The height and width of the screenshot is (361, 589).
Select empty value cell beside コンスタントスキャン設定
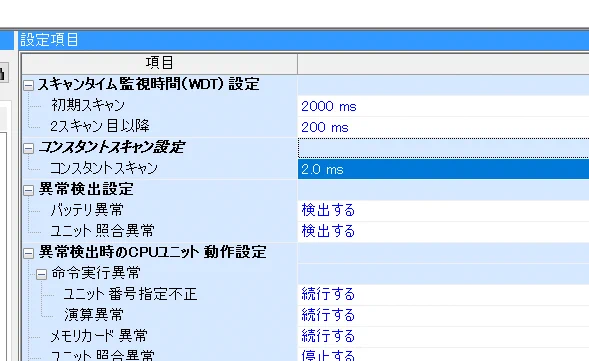pyautogui.click(x=443, y=148)
